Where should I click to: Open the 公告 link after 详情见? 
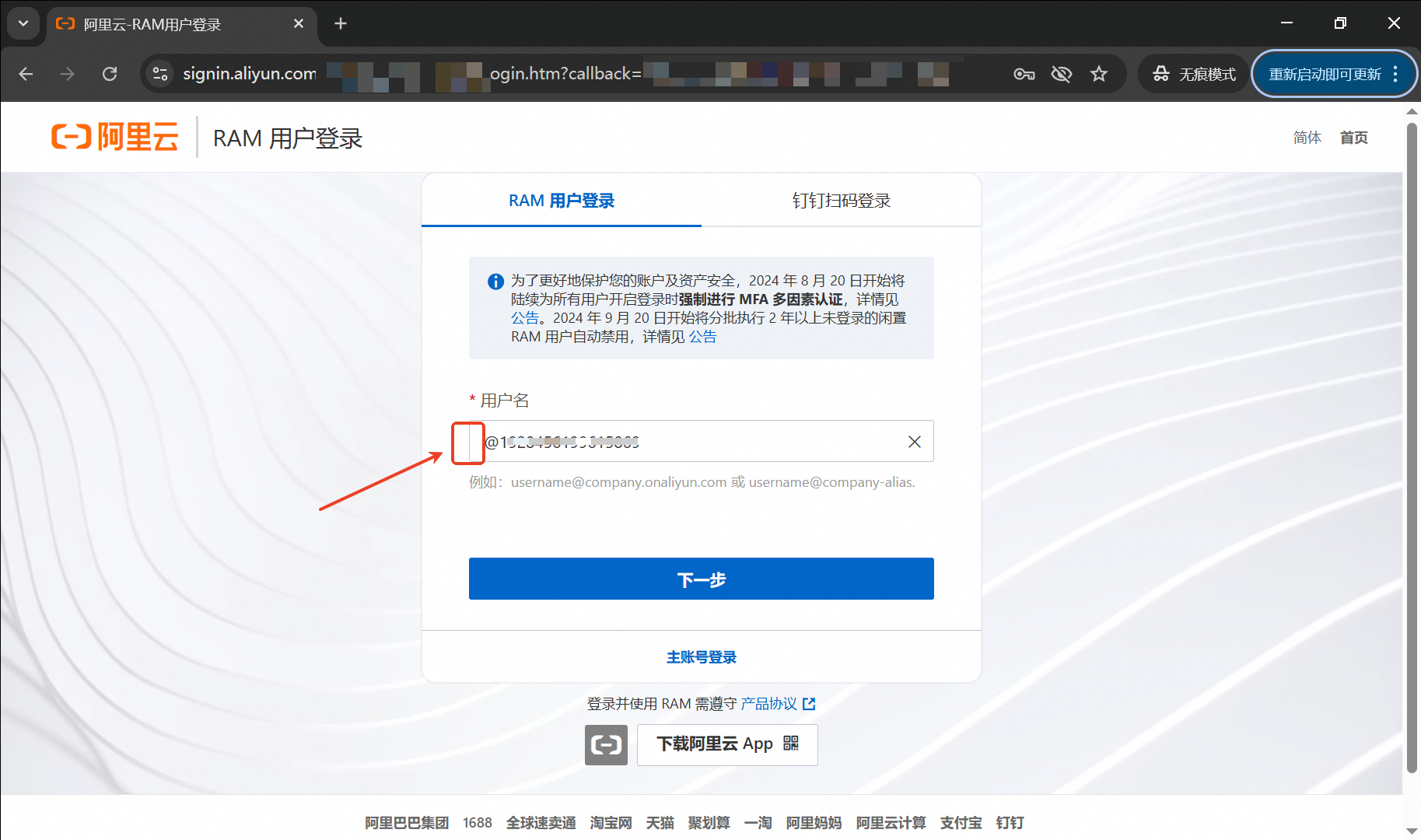coord(702,337)
